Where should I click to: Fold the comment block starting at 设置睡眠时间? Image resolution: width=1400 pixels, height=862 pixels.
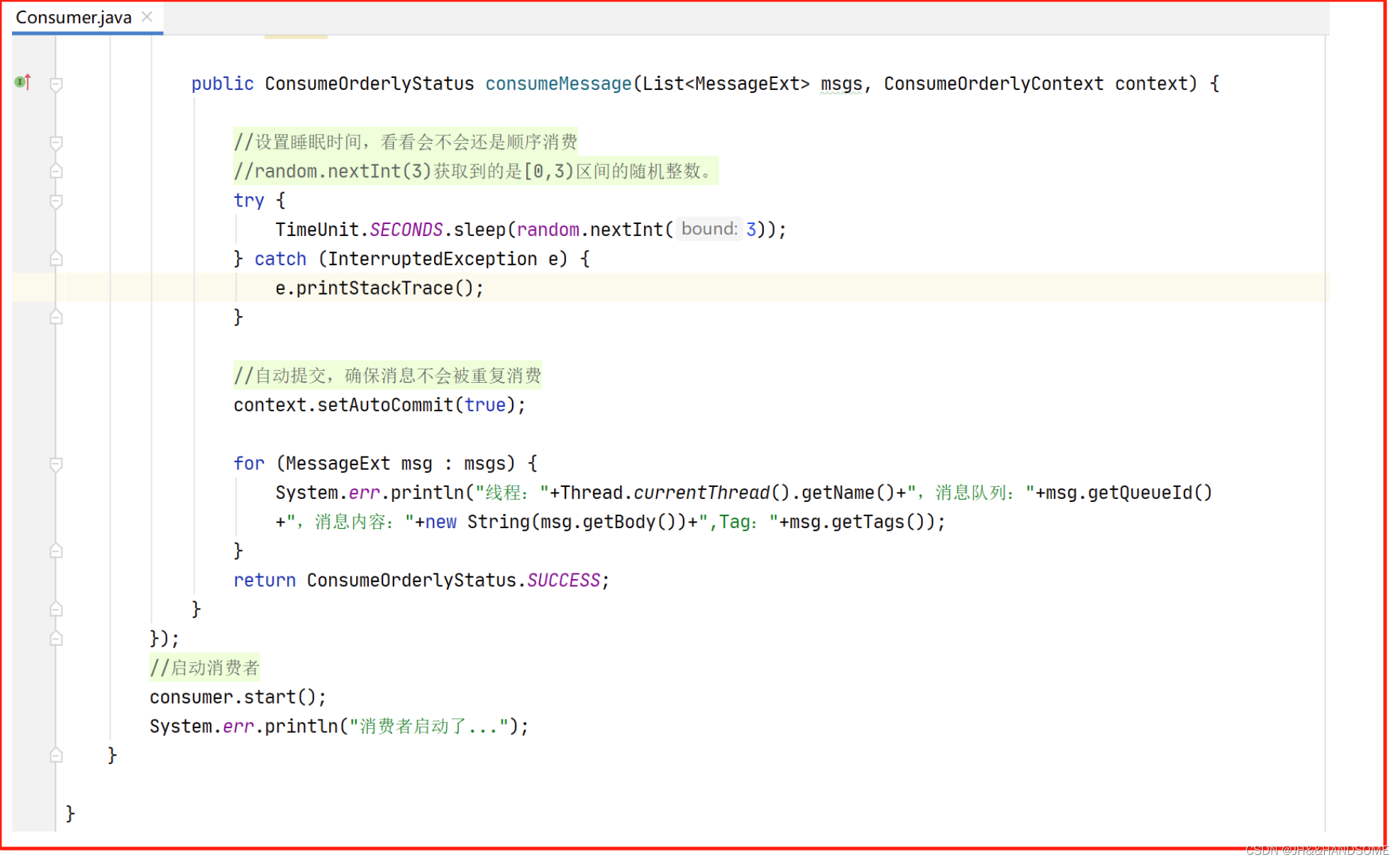(x=56, y=142)
